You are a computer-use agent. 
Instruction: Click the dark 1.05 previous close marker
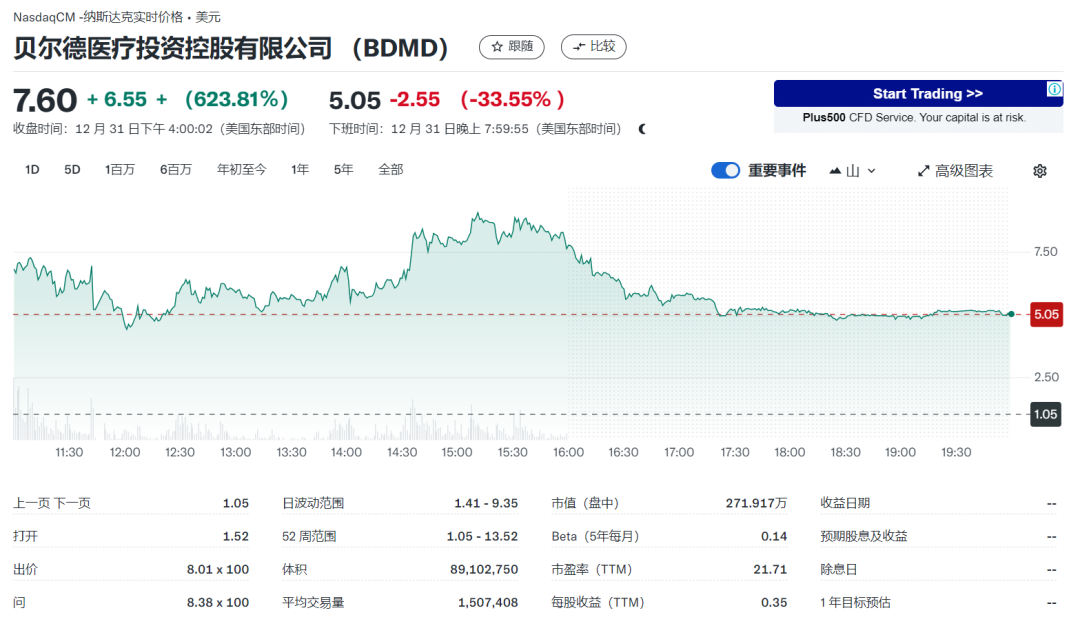coord(1046,415)
